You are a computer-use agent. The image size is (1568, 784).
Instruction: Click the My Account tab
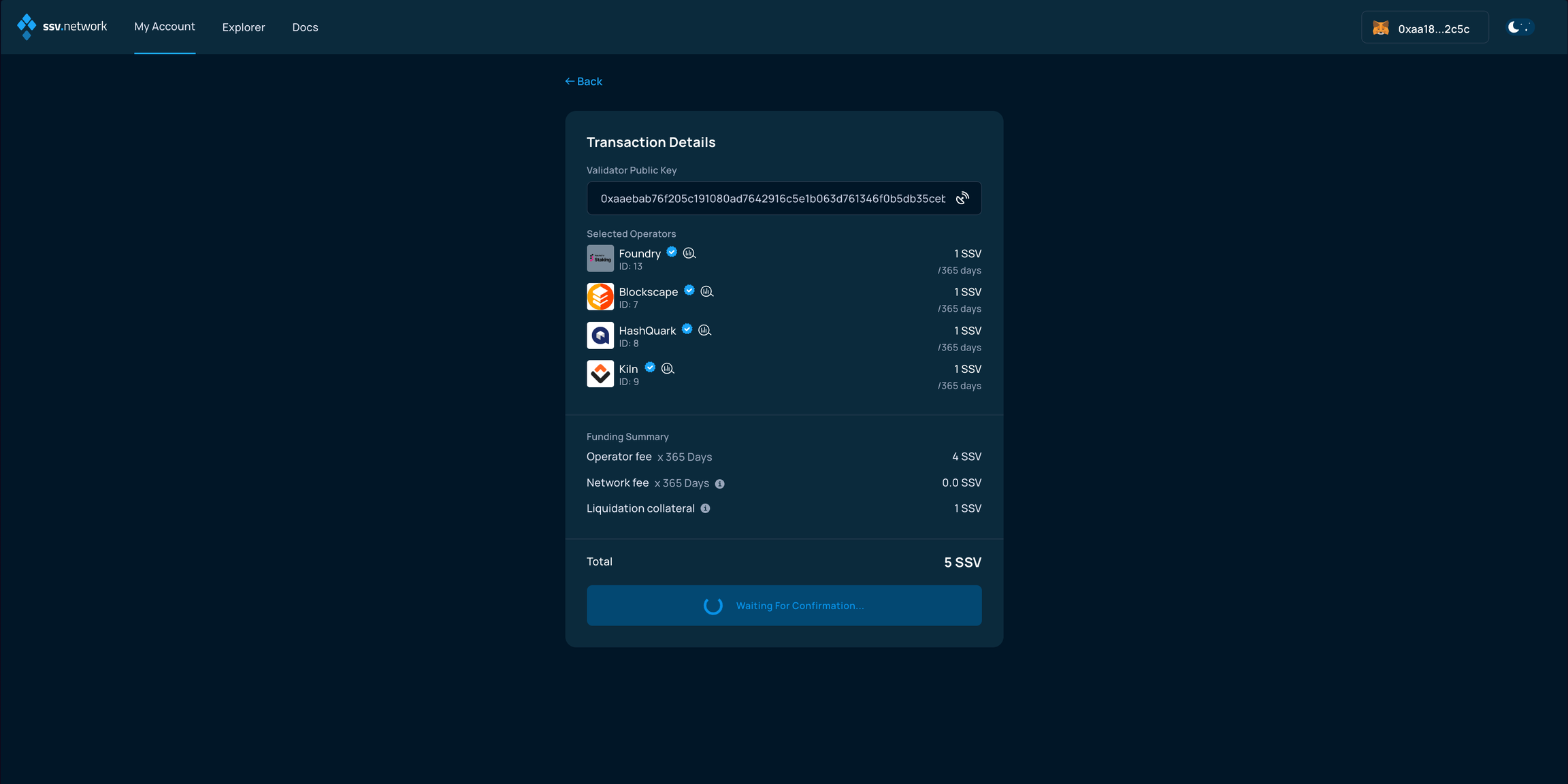click(165, 26)
